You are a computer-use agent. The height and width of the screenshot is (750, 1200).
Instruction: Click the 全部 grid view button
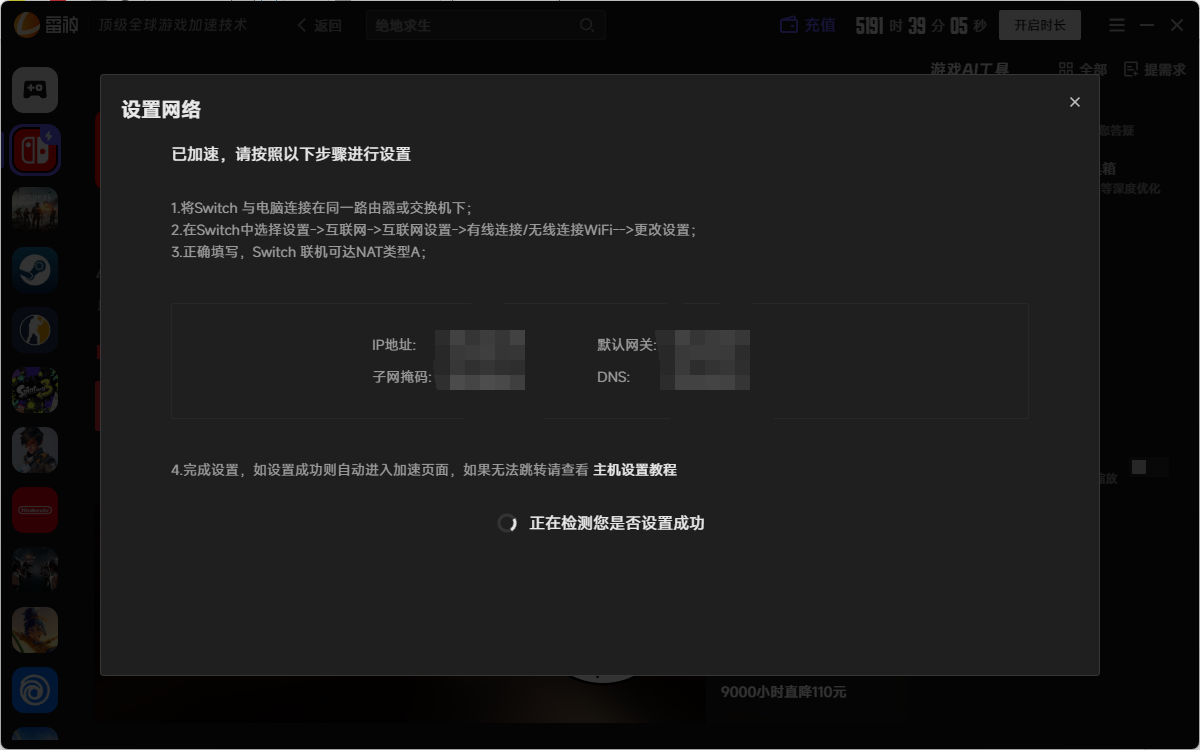tap(1083, 69)
